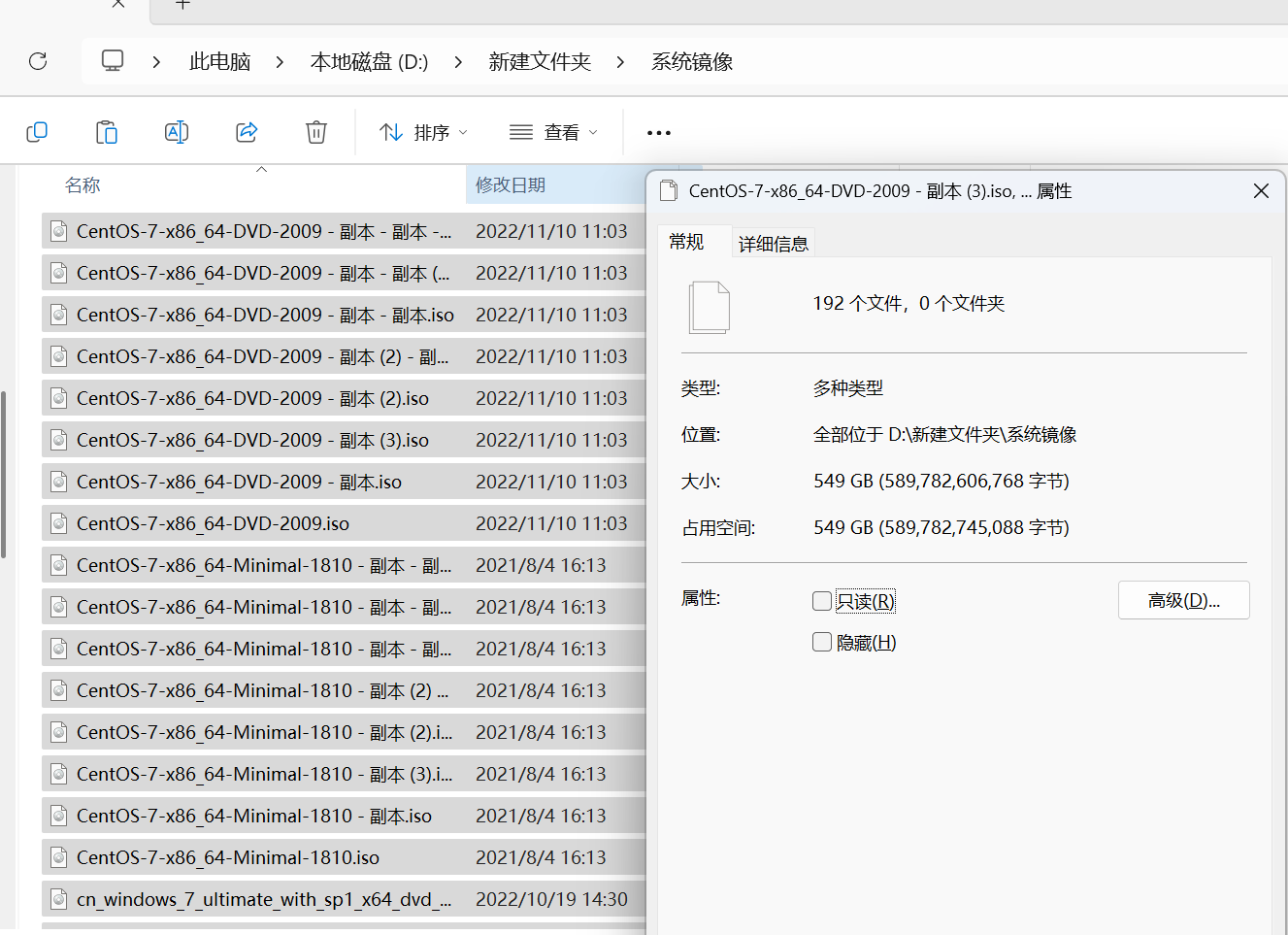Click the size value 549 GB (589,782,606,768 字节)
The height and width of the screenshot is (935, 1288).
941,482
